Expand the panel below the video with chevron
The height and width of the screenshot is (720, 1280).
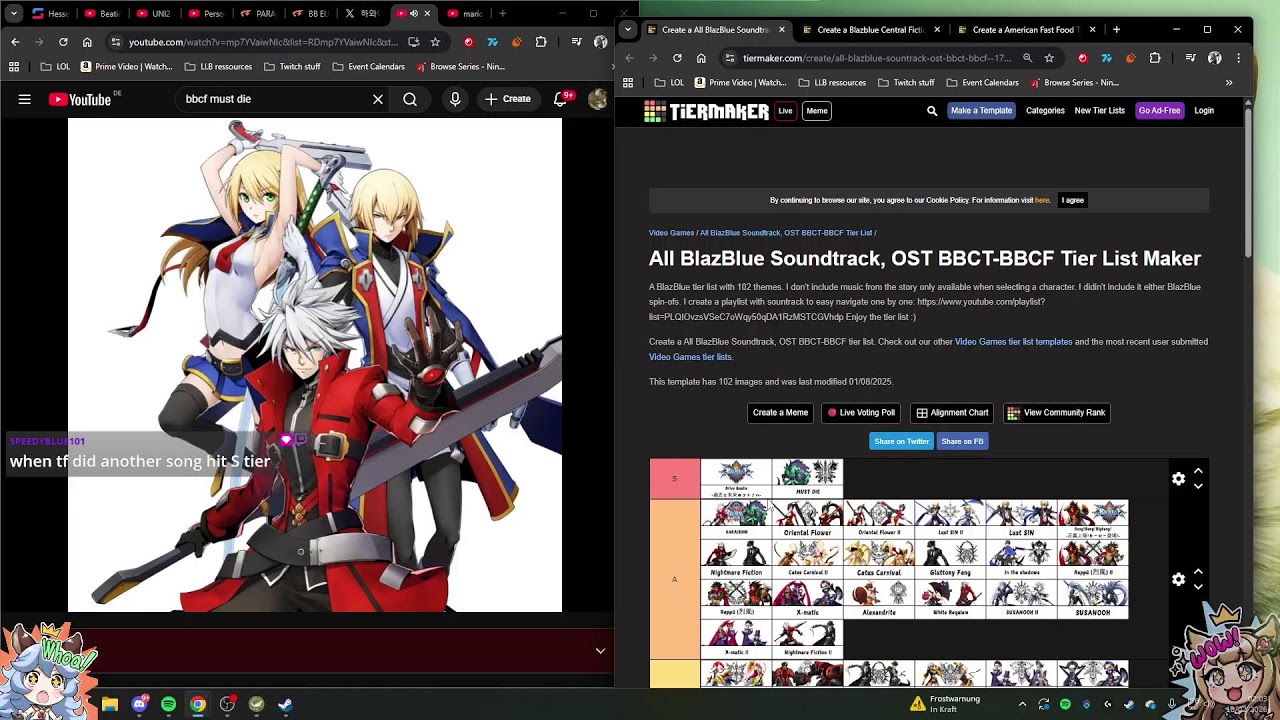coord(600,651)
